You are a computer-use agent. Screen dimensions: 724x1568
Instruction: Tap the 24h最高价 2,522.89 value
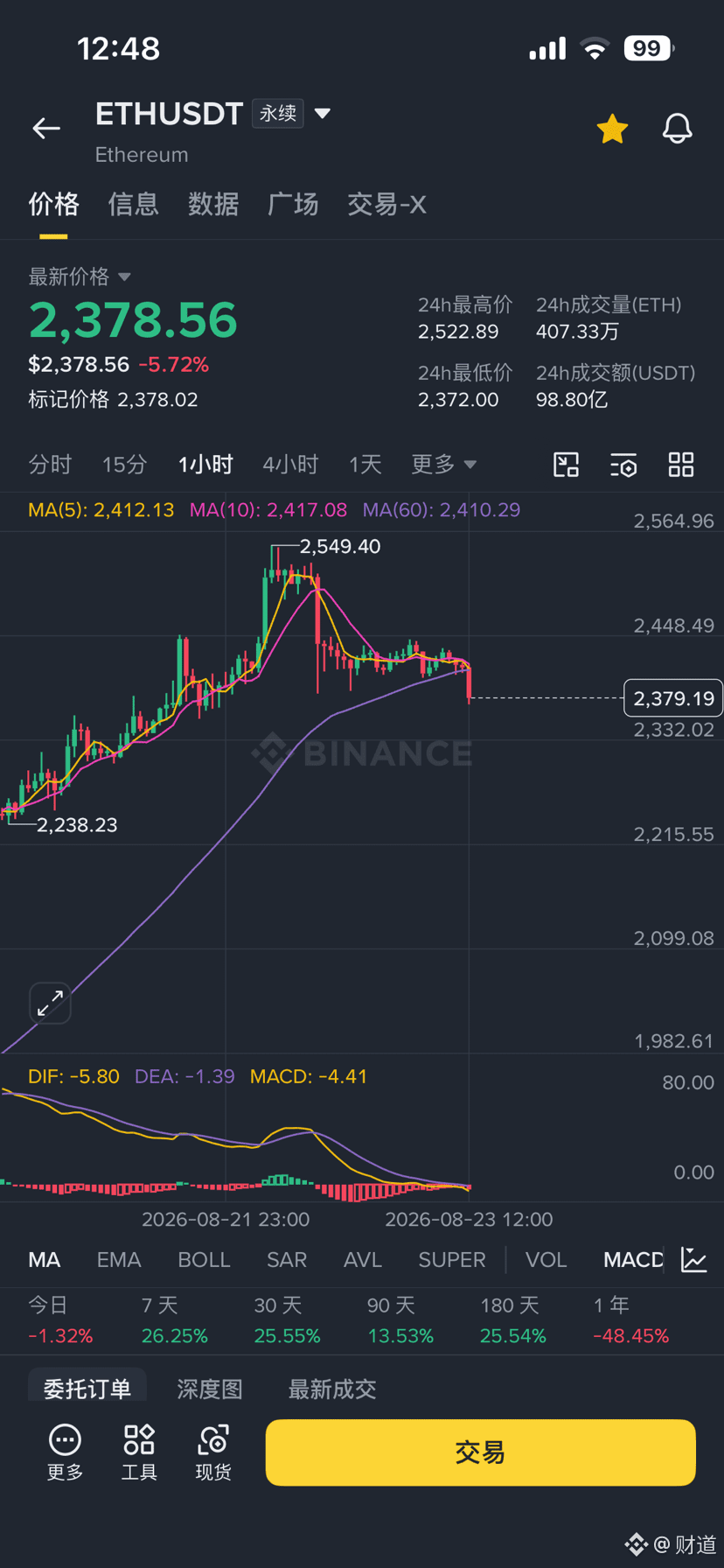pyautogui.click(x=458, y=332)
